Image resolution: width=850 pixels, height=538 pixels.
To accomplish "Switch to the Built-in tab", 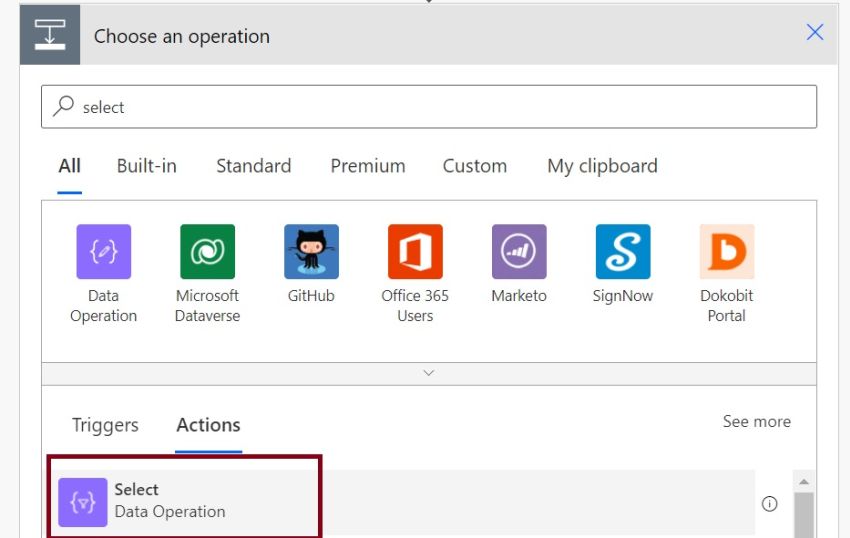I will point(147,166).
